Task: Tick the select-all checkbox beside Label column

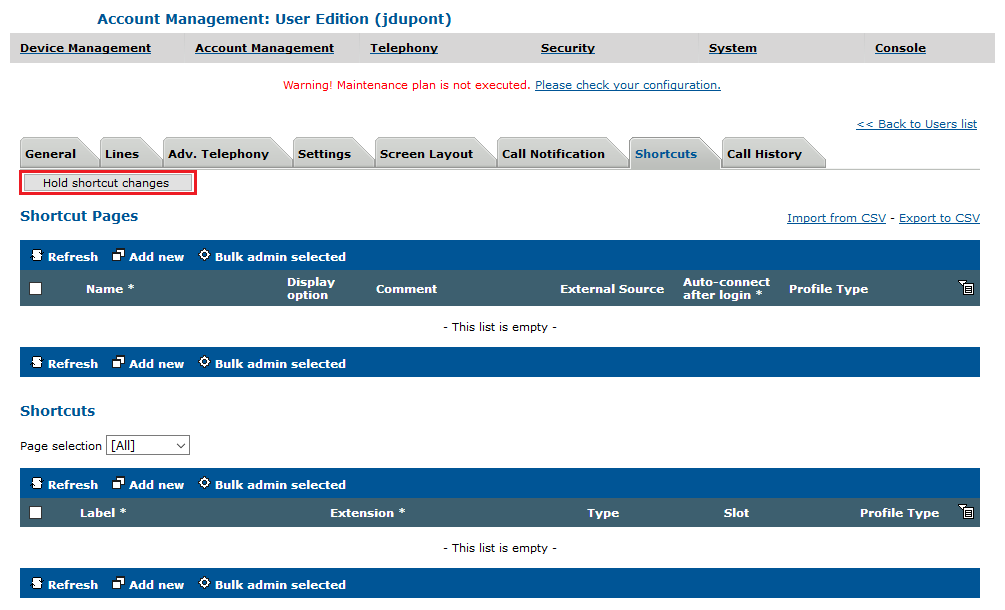Action: click(36, 513)
